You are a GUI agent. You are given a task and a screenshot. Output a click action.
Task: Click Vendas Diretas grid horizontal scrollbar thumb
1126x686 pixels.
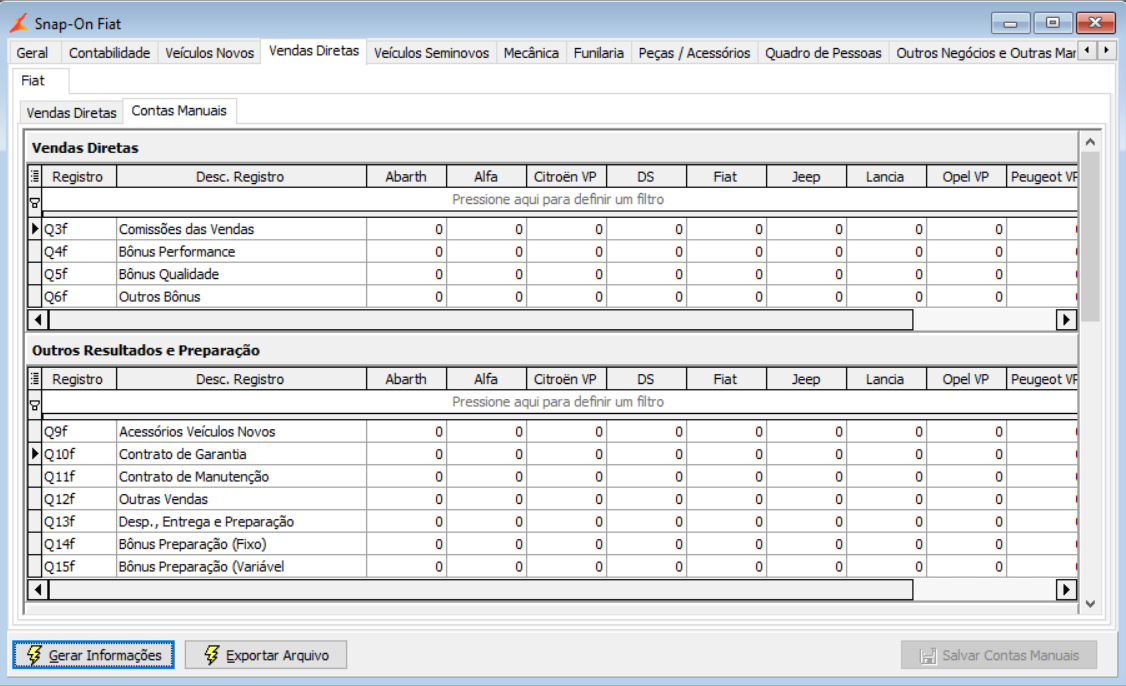[480, 320]
